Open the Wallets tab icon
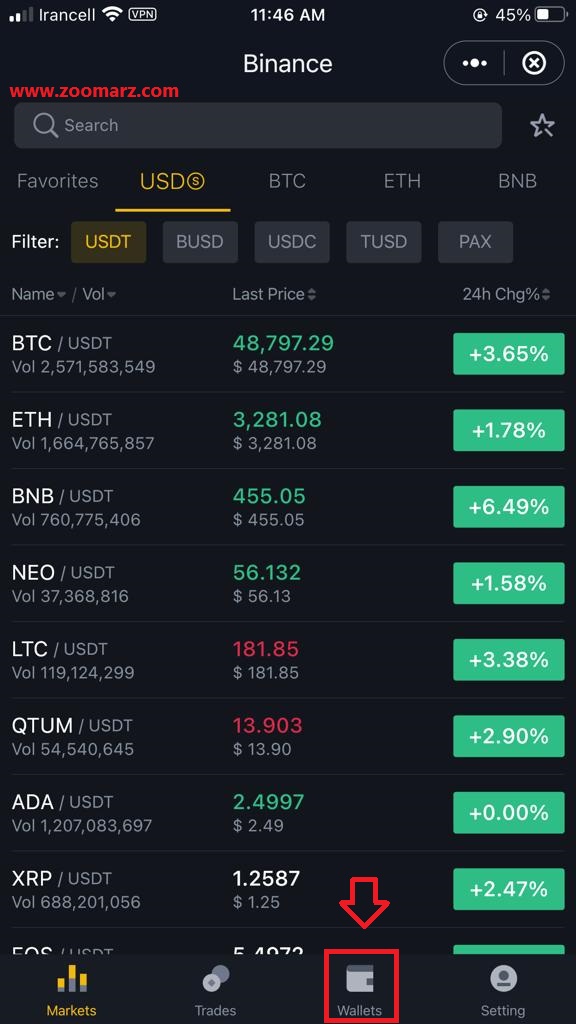The height and width of the screenshot is (1024, 576). 360,980
